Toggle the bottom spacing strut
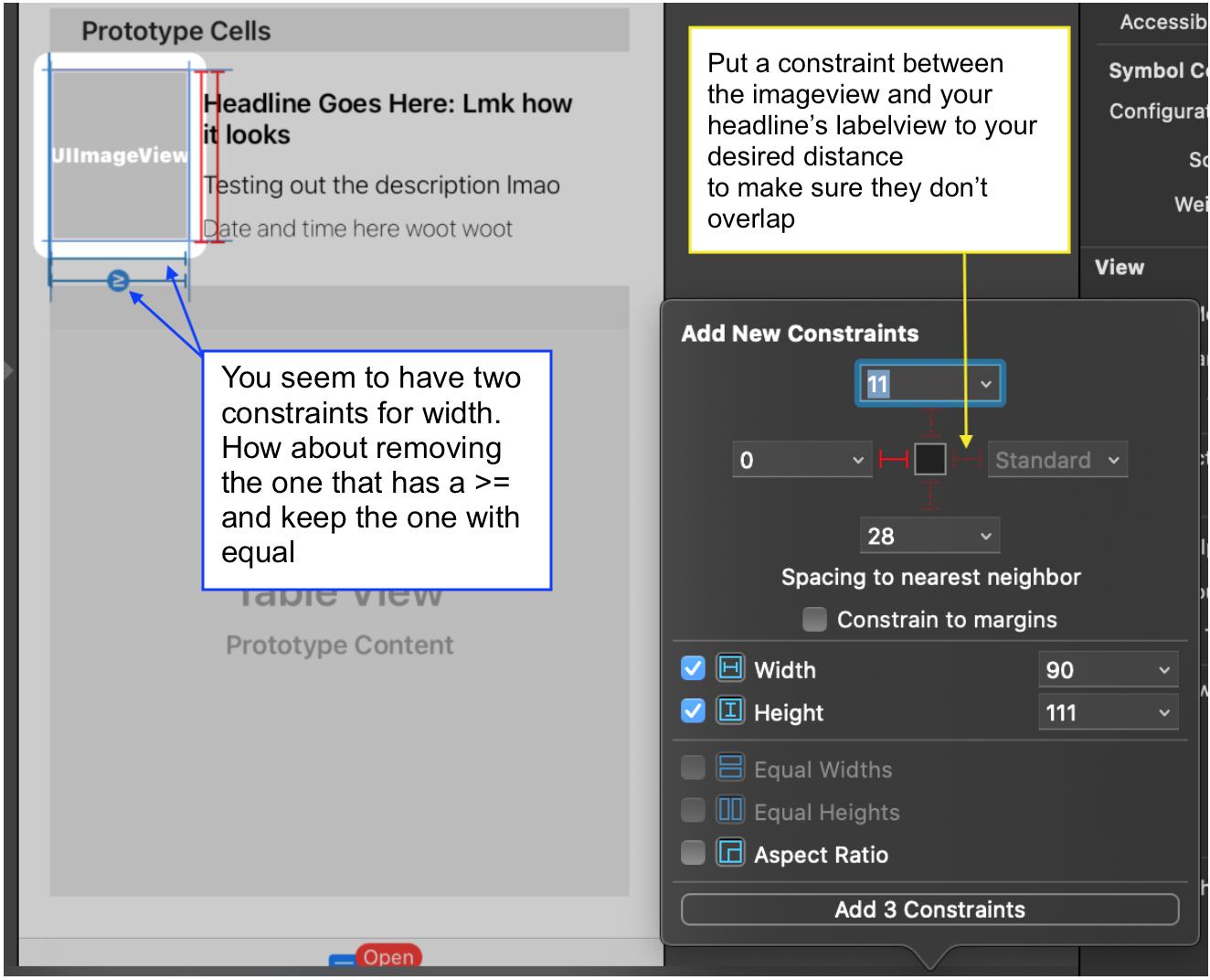 pos(930,495)
